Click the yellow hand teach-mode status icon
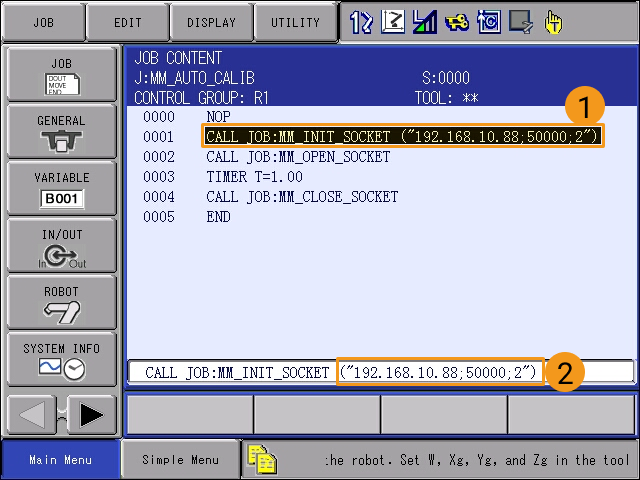Viewport: 640px width, 480px height. (x=553, y=22)
